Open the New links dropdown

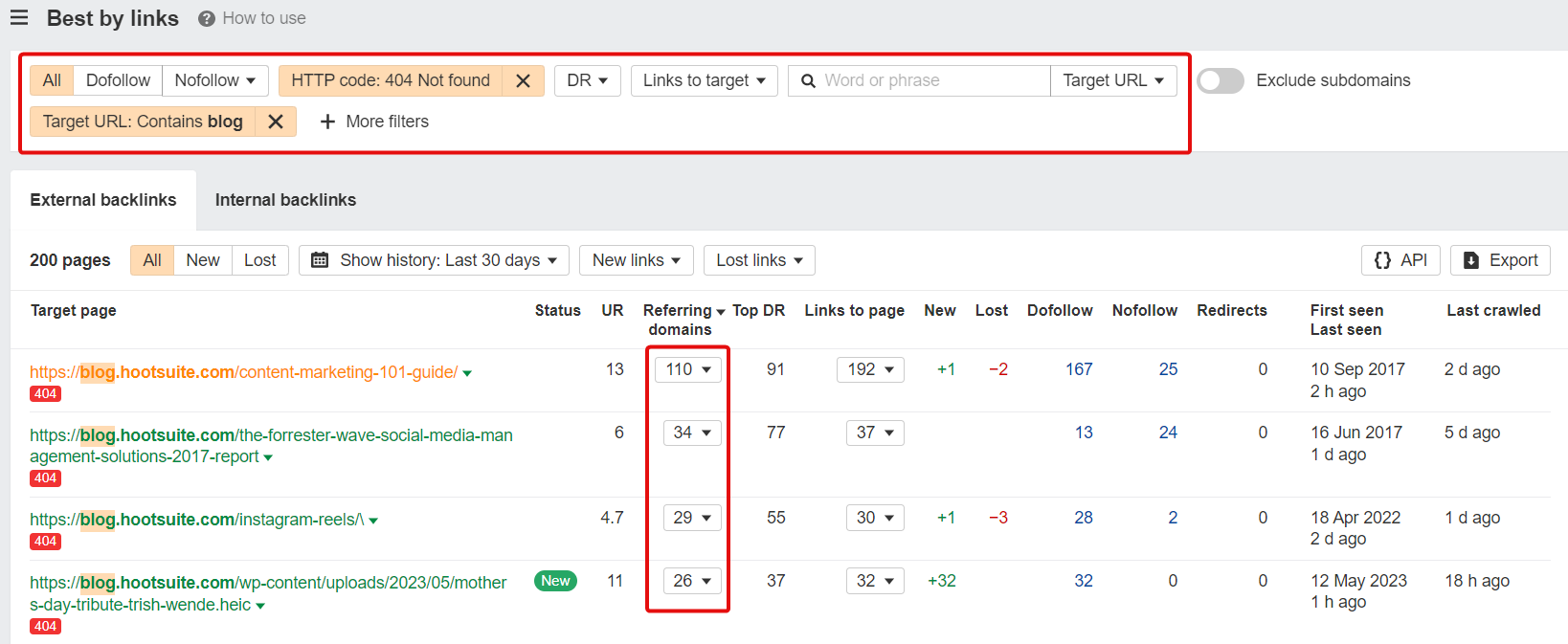point(637,260)
